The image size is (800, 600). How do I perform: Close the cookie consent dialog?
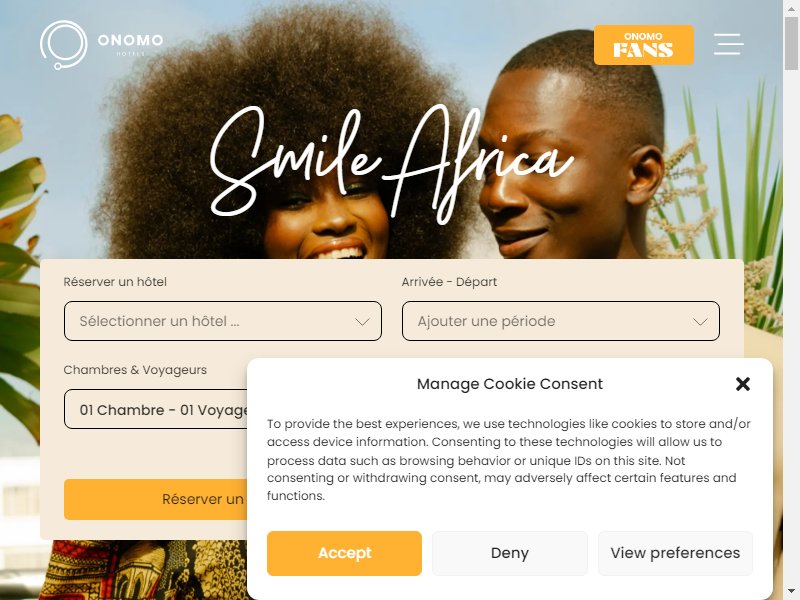tap(743, 384)
